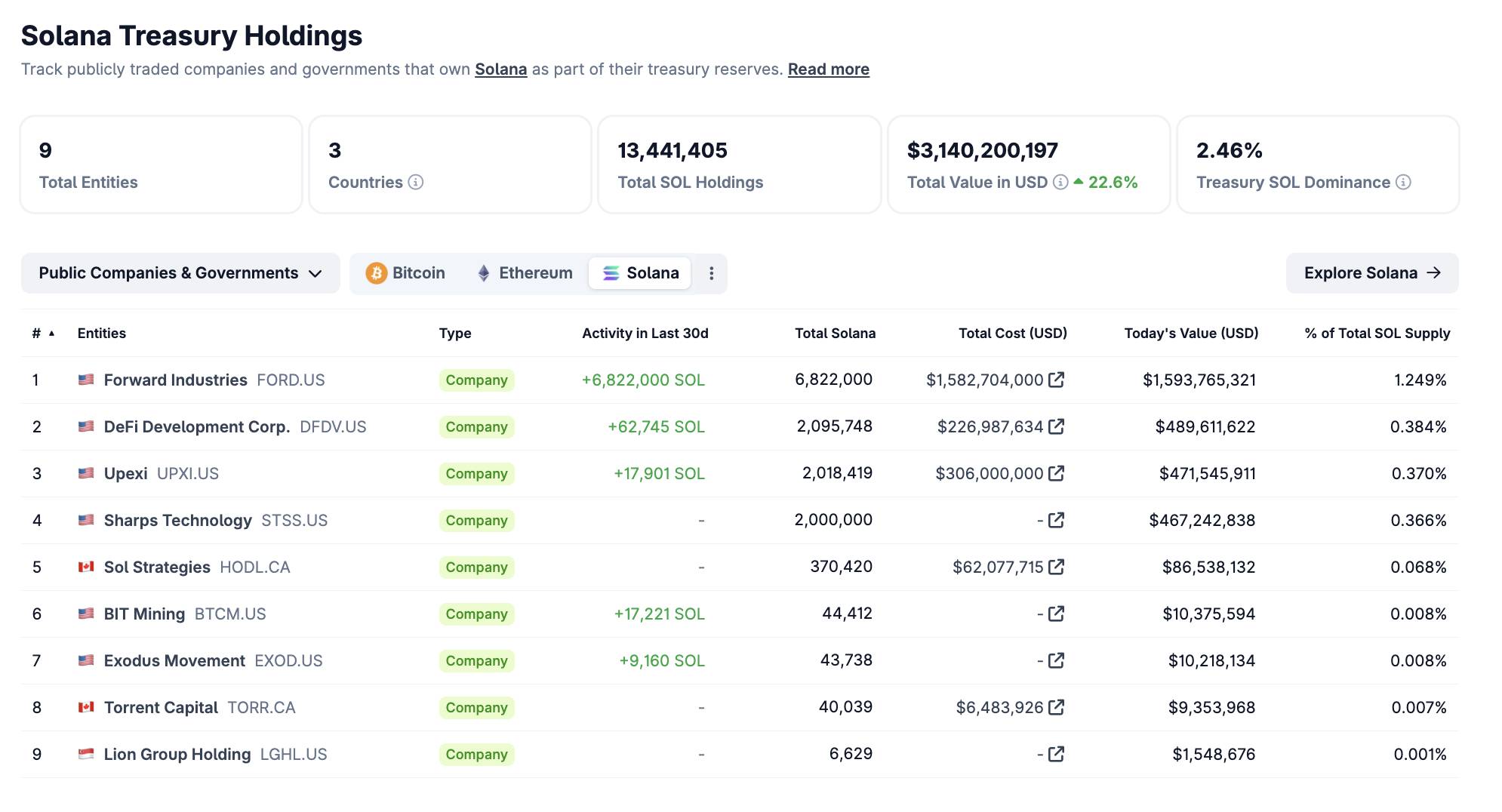Switch to the Ethereum tab
Screen dimensions: 1502x812
point(525,273)
